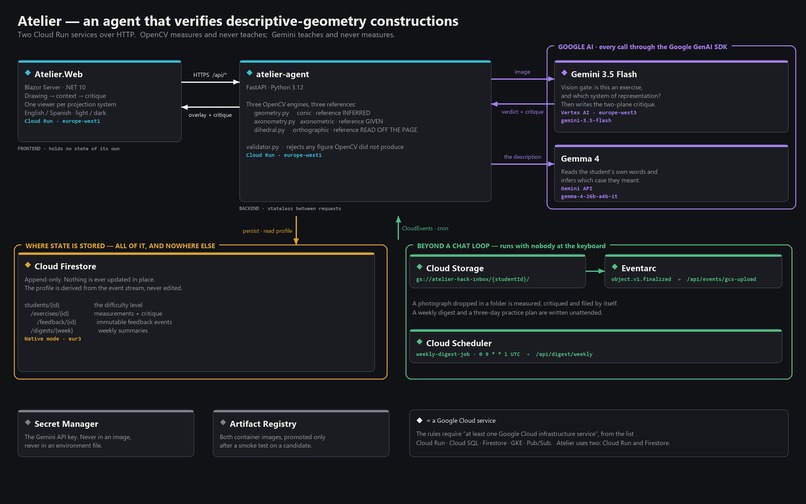
Task: Click the '/digests/{week}' path
Action: [52, 331]
